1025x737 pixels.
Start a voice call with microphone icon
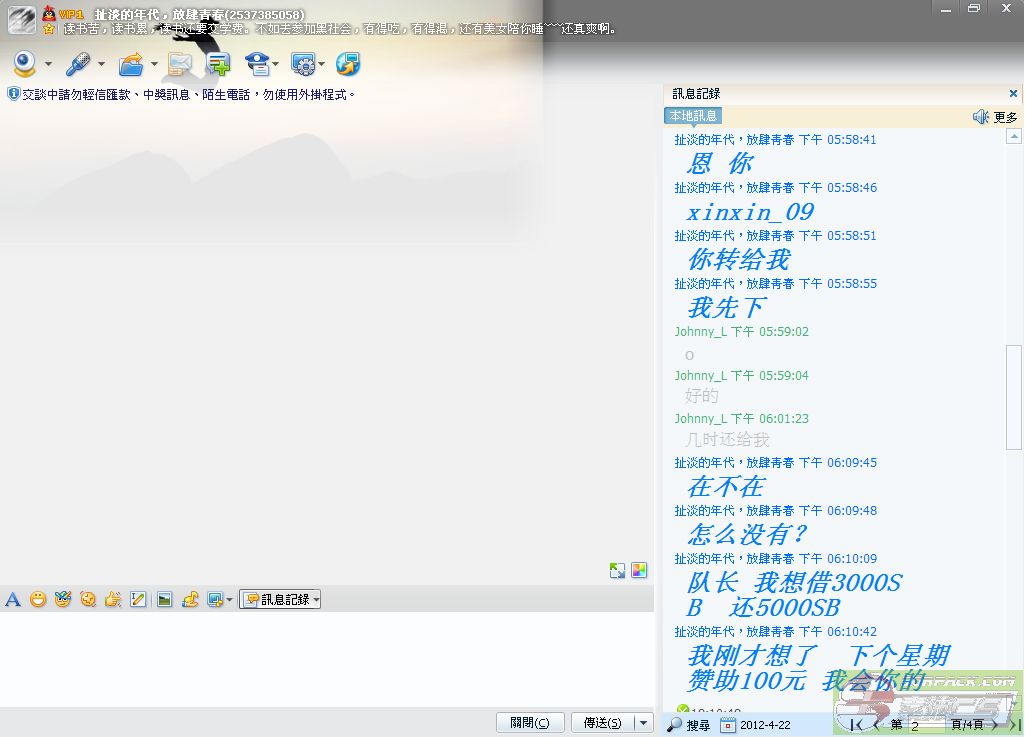click(x=78, y=65)
